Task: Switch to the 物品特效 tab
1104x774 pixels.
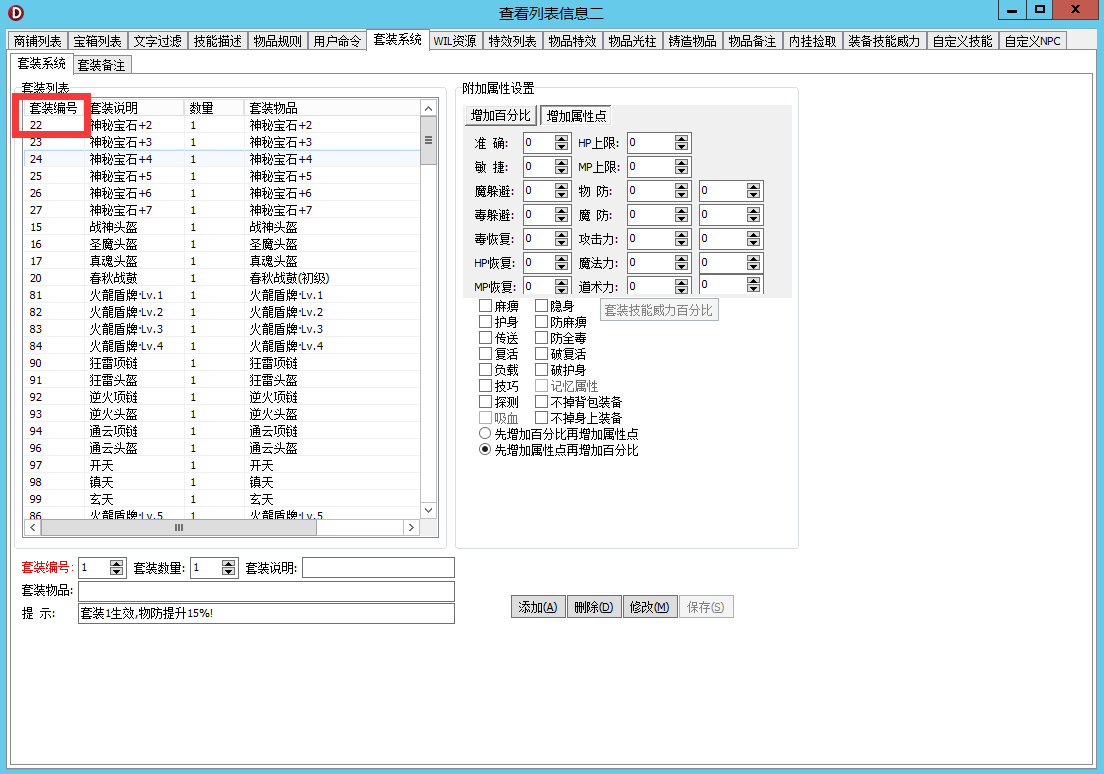Action: 572,41
